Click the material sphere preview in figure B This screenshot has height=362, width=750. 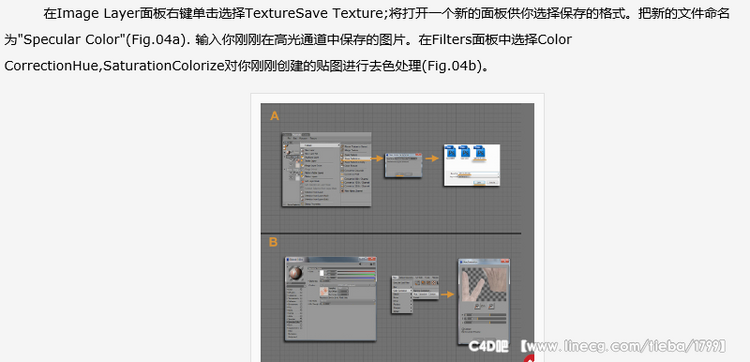295,273
